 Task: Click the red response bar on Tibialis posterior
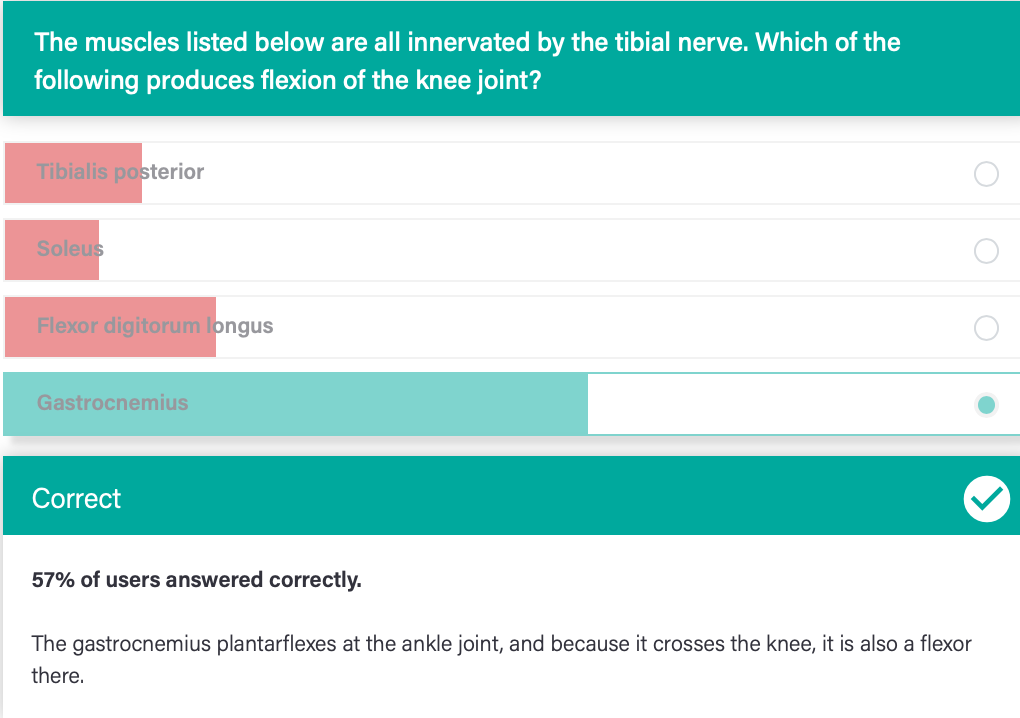(x=74, y=173)
